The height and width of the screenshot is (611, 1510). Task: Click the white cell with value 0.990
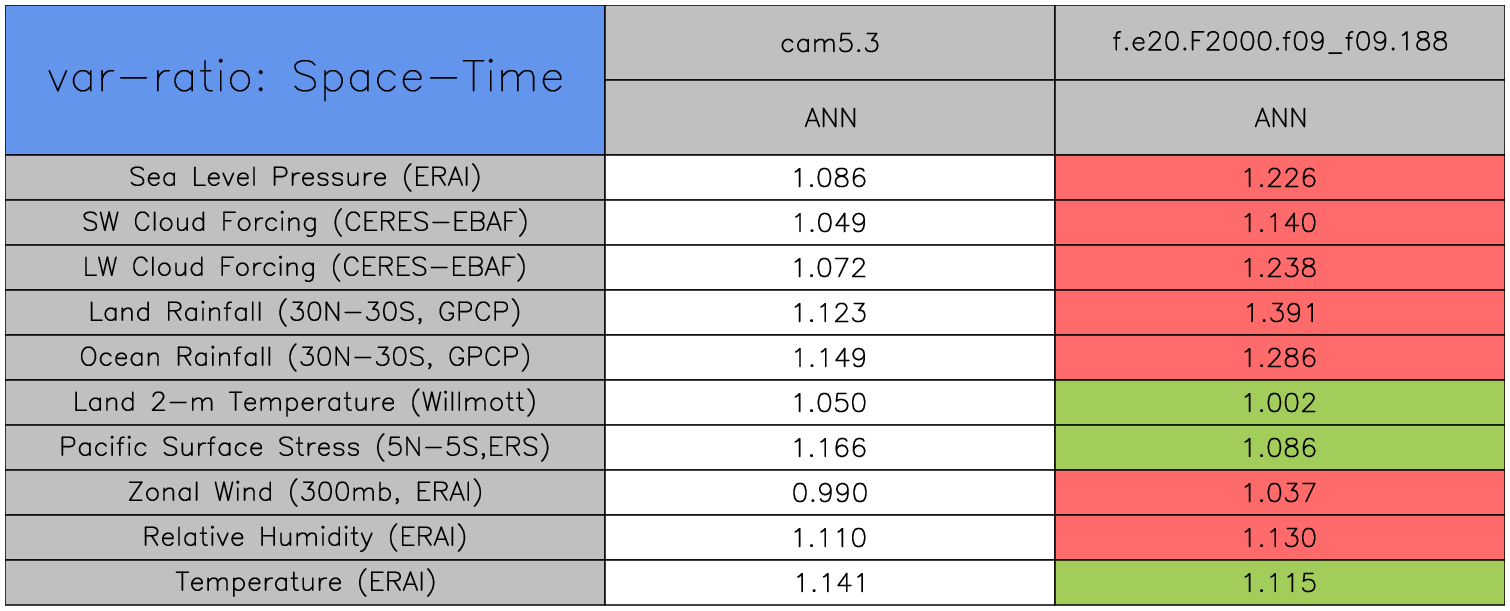point(829,493)
